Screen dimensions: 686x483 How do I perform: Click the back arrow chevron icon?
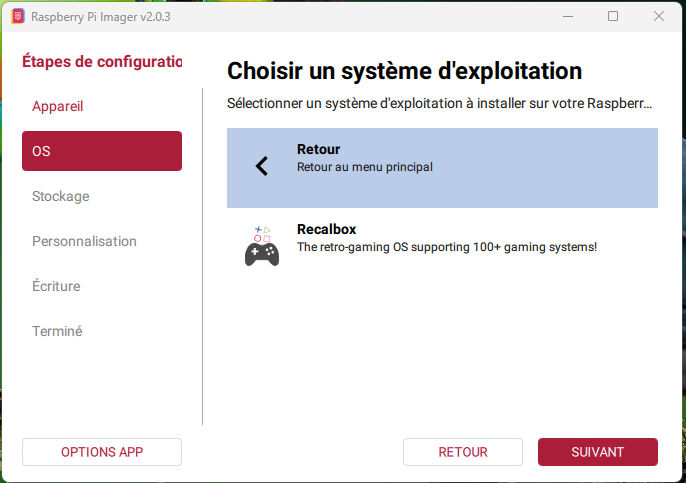click(x=262, y=166)
